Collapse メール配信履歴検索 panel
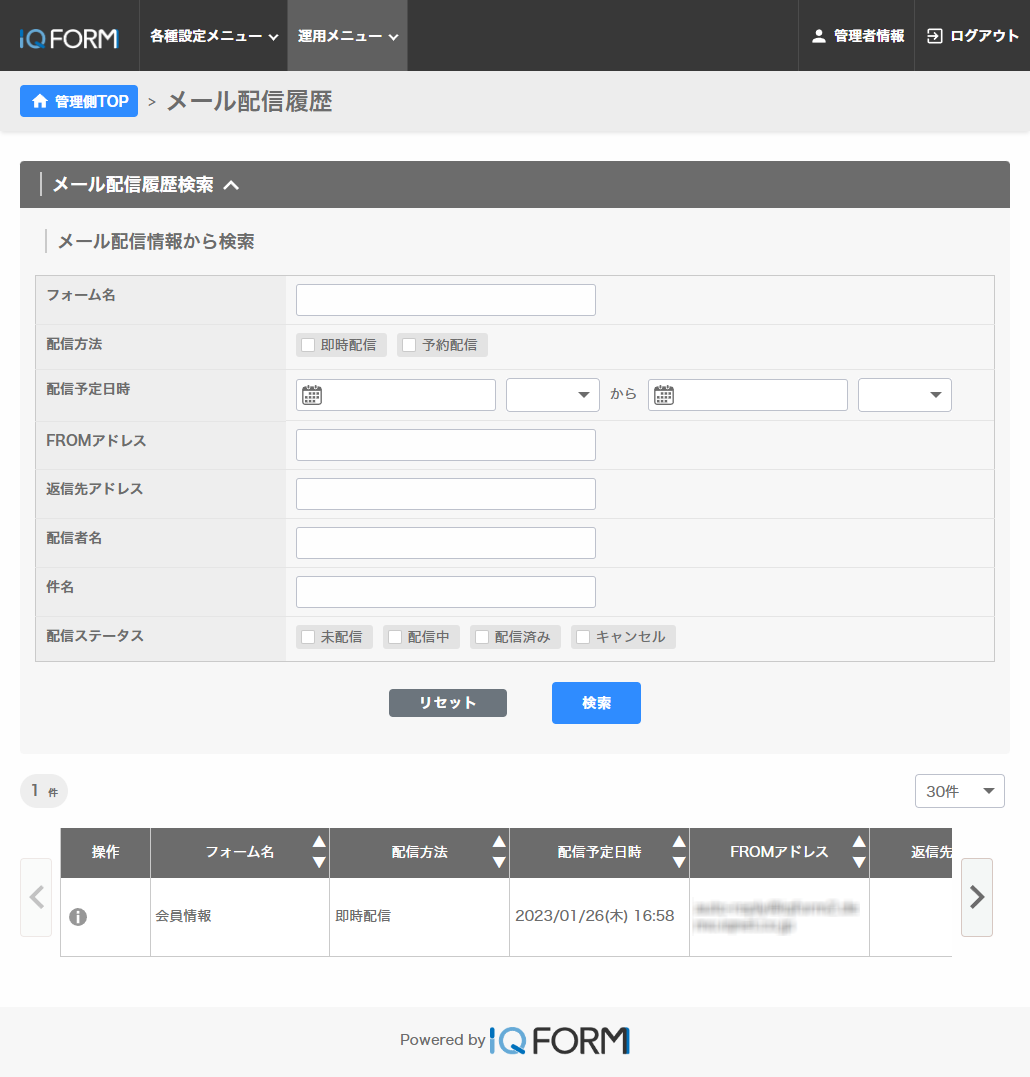The width and height of the screenshot is (1030, 1077). click(231, 185)
